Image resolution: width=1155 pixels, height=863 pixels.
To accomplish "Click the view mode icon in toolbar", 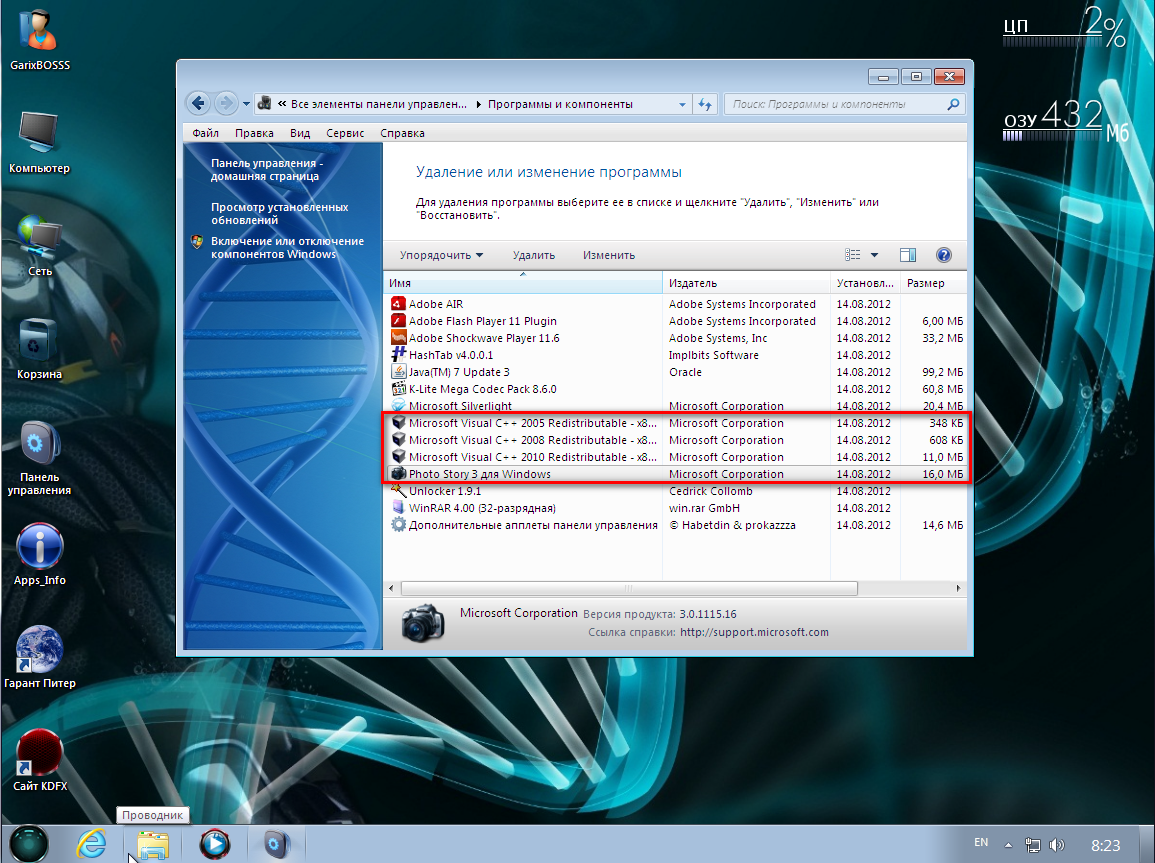I will [x=852, y=255].
